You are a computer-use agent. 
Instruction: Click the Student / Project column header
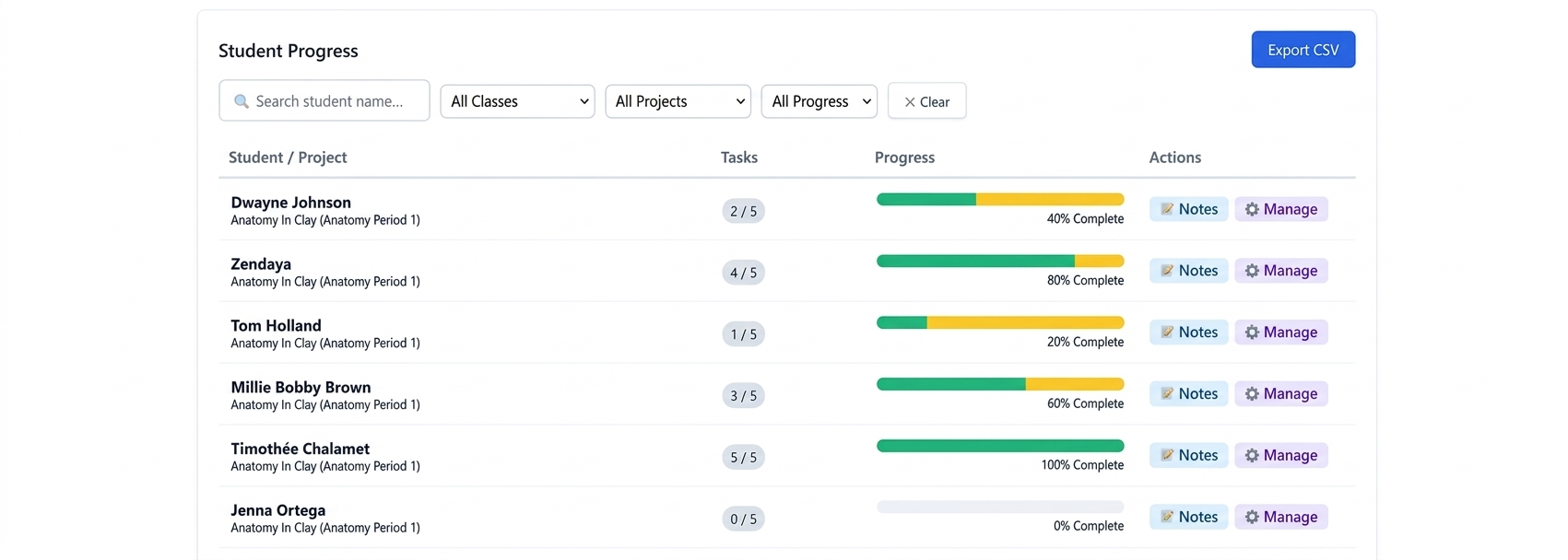click(x=288, y=157)
